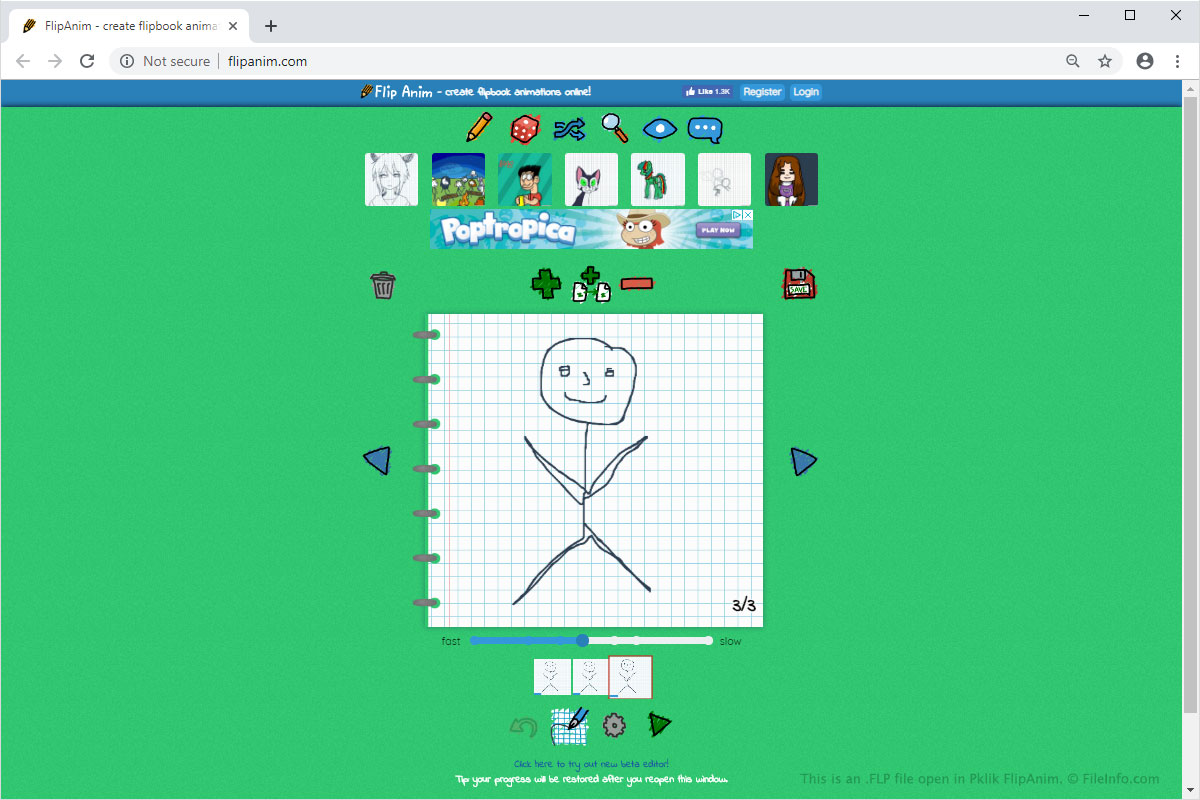Click the Login button
Viewport: 1200px width, 800px height.
pos(805,92)
